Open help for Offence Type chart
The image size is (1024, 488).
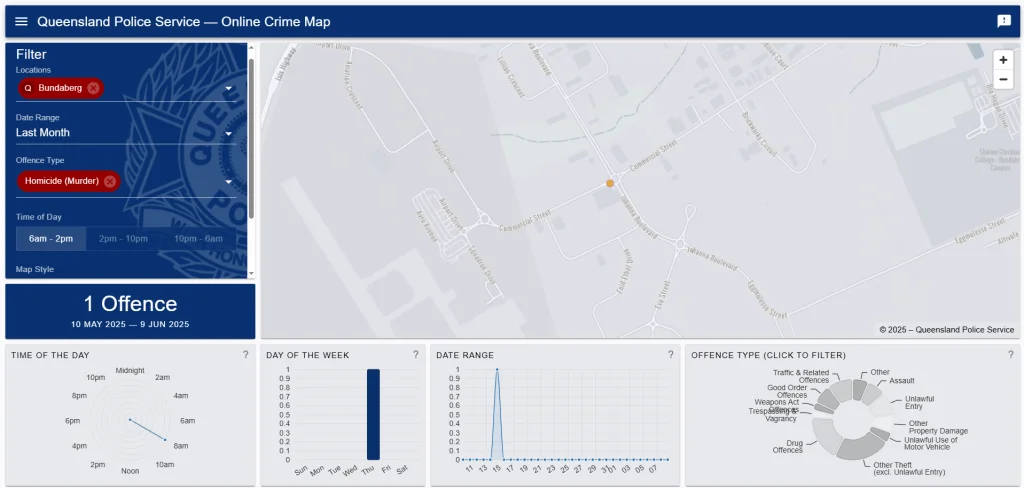point(1010,355)
